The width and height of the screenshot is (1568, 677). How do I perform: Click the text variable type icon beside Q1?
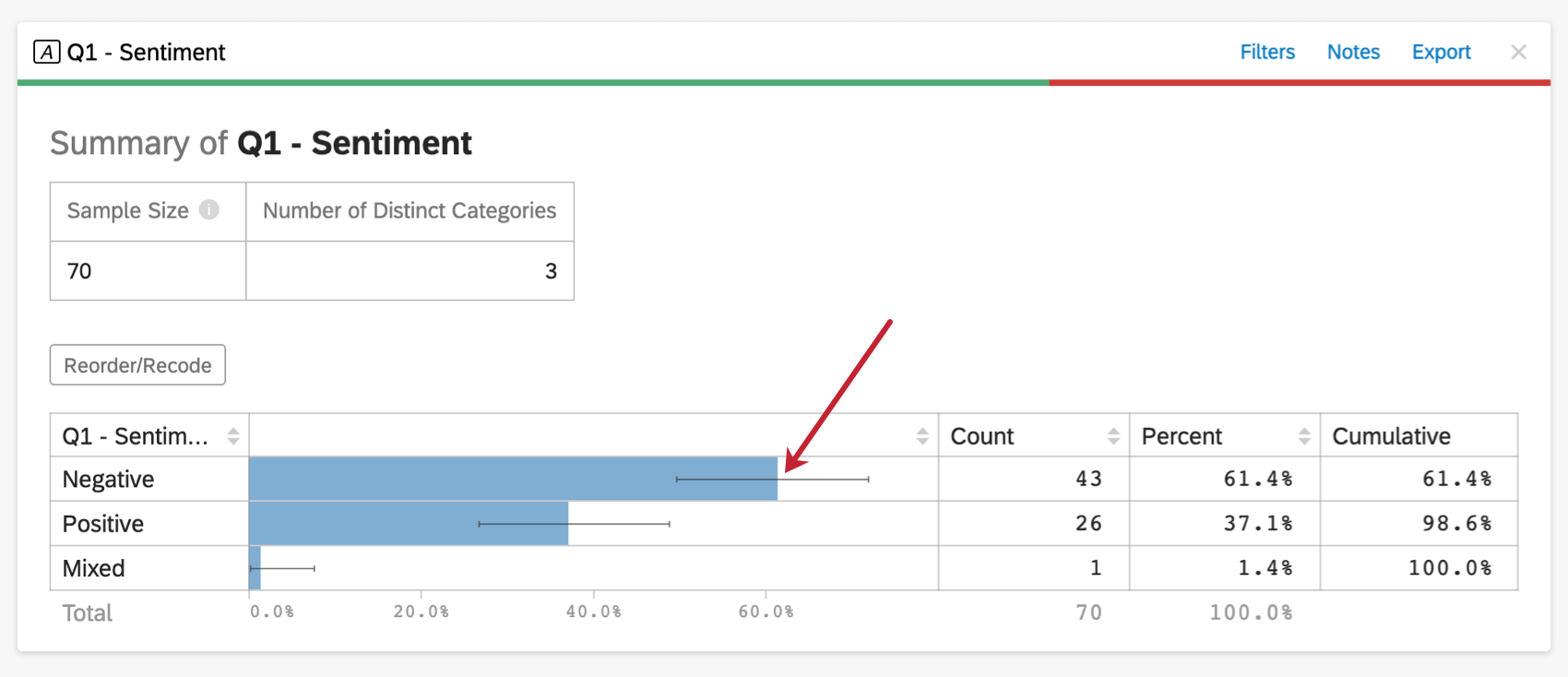point(47,52)
